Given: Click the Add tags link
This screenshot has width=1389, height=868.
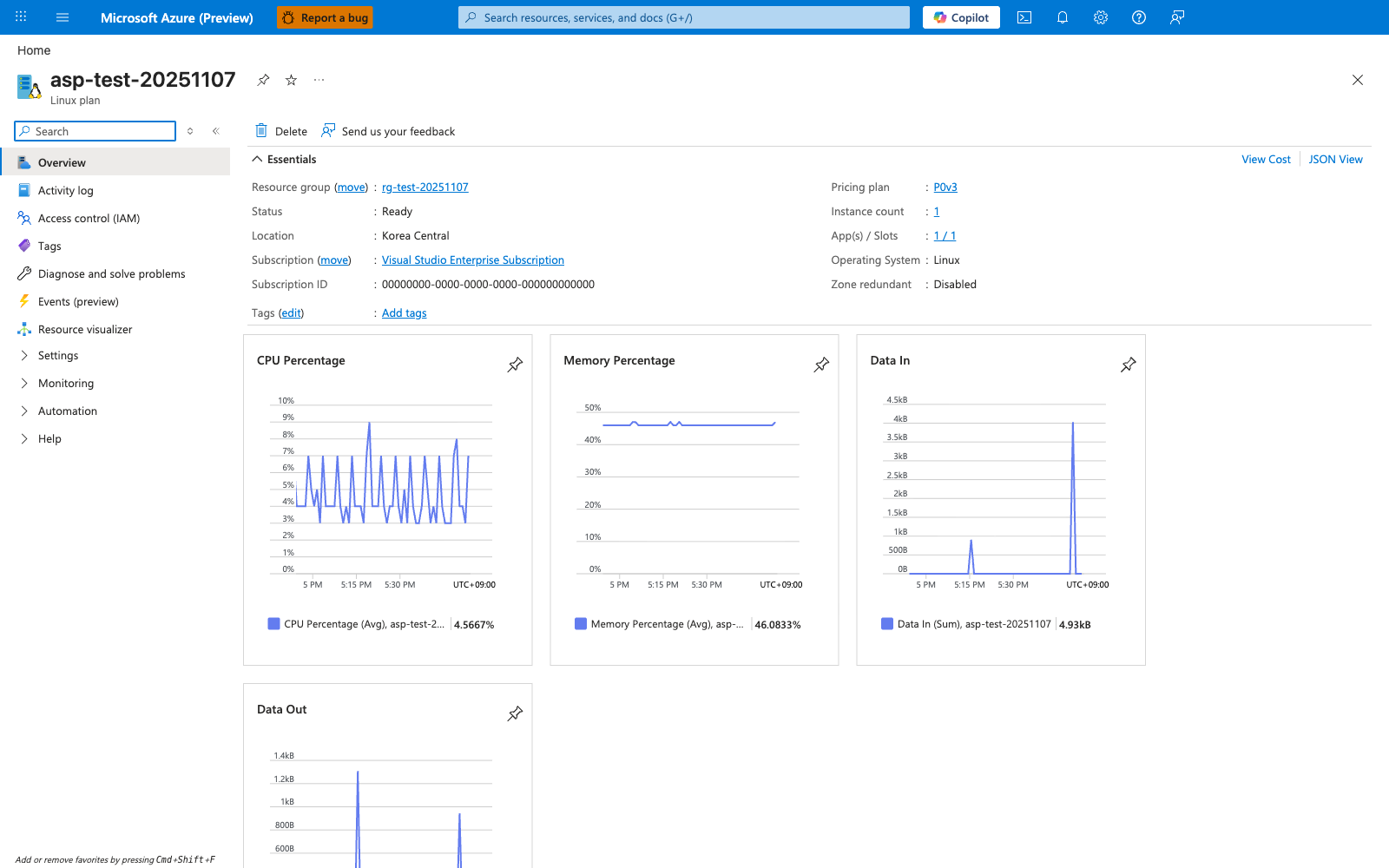Looking at the screenshot, I should pos(405,312).
